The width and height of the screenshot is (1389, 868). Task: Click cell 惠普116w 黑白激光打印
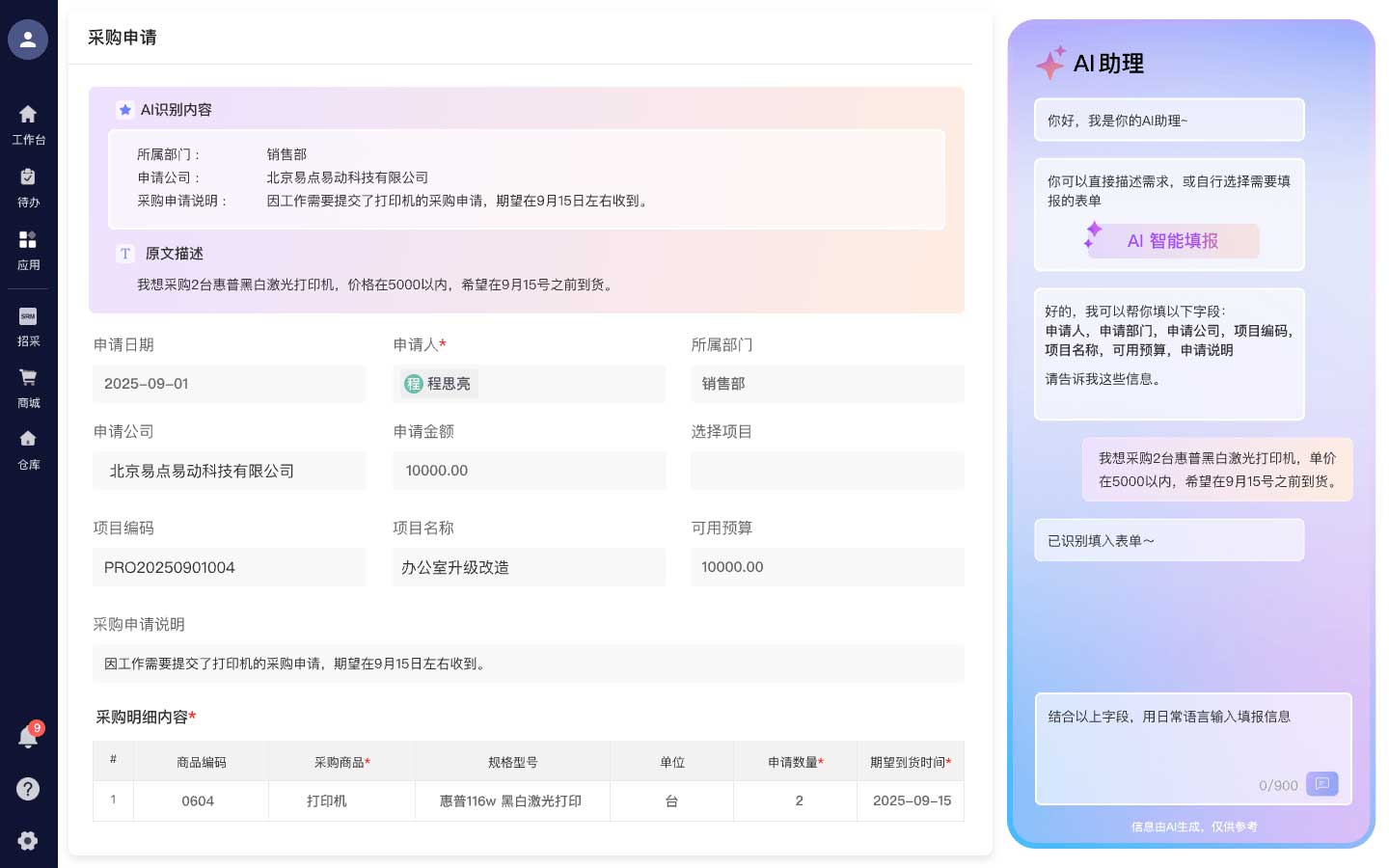[511, 800]
